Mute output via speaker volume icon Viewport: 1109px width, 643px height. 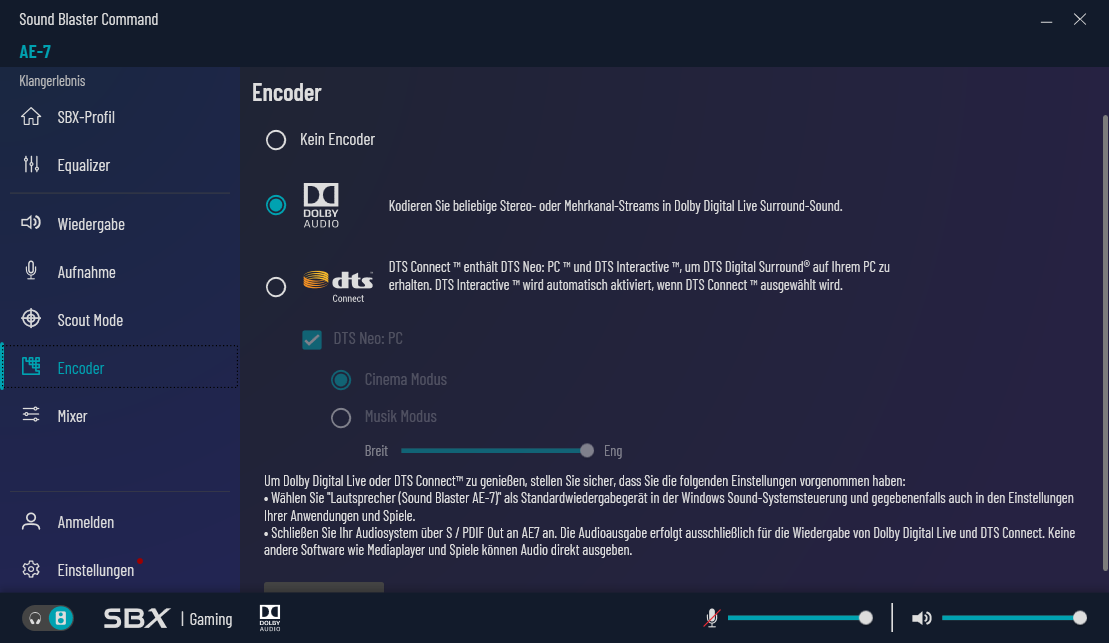click(922, 618)
